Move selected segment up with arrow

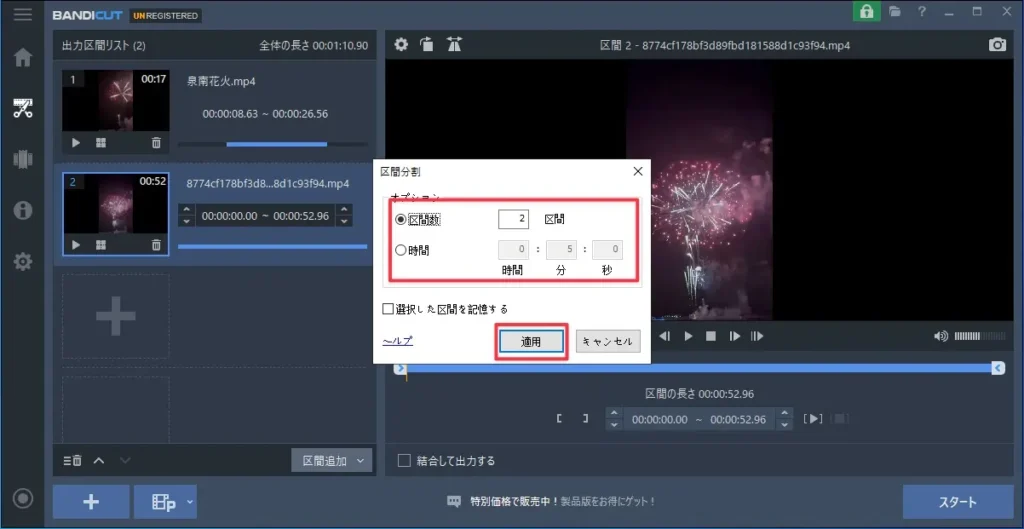tap(99, 460)
